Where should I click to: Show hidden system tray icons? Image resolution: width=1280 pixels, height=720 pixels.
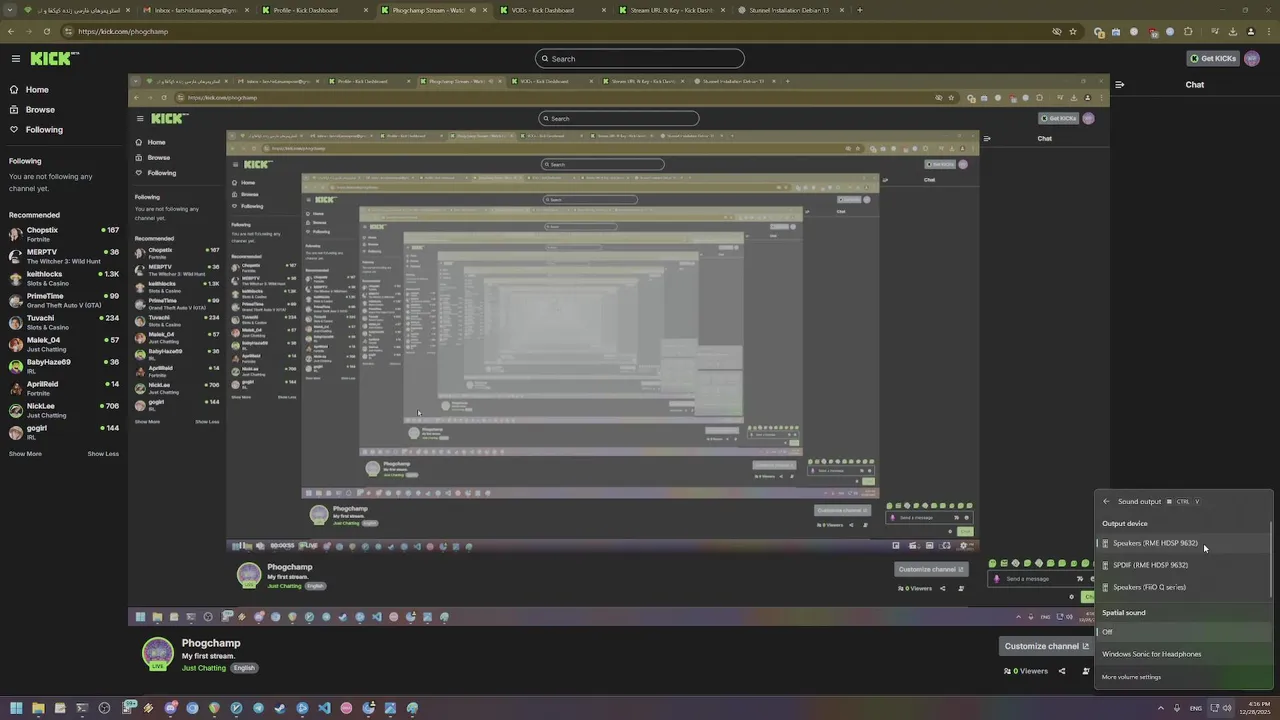[x=1161, y=708]
